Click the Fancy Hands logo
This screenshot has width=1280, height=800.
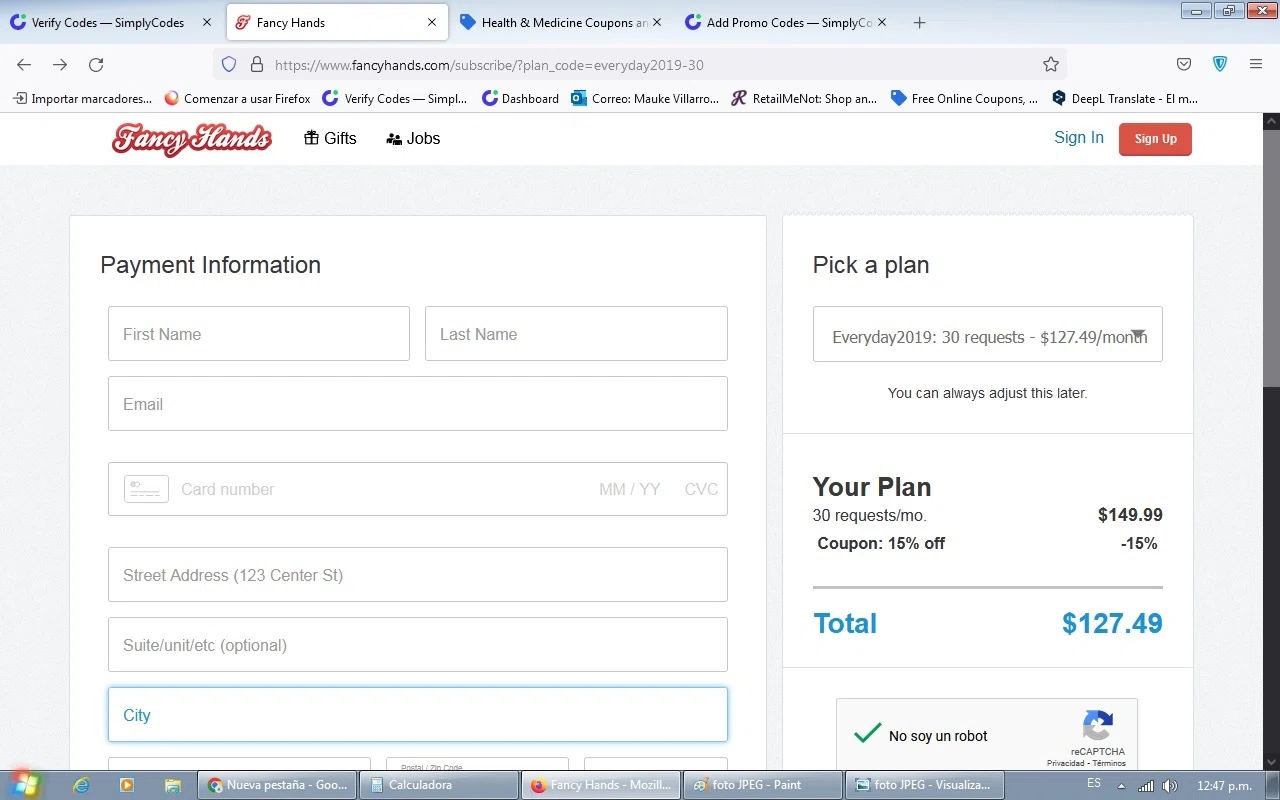pos(191,139)
